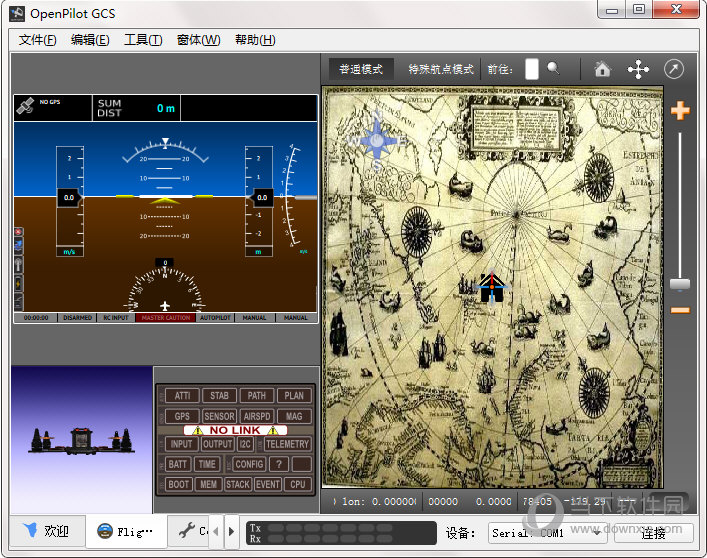Click the PLAN system health indicator
The width and height of the screenshot is (707, 558).
coord(294,396)
